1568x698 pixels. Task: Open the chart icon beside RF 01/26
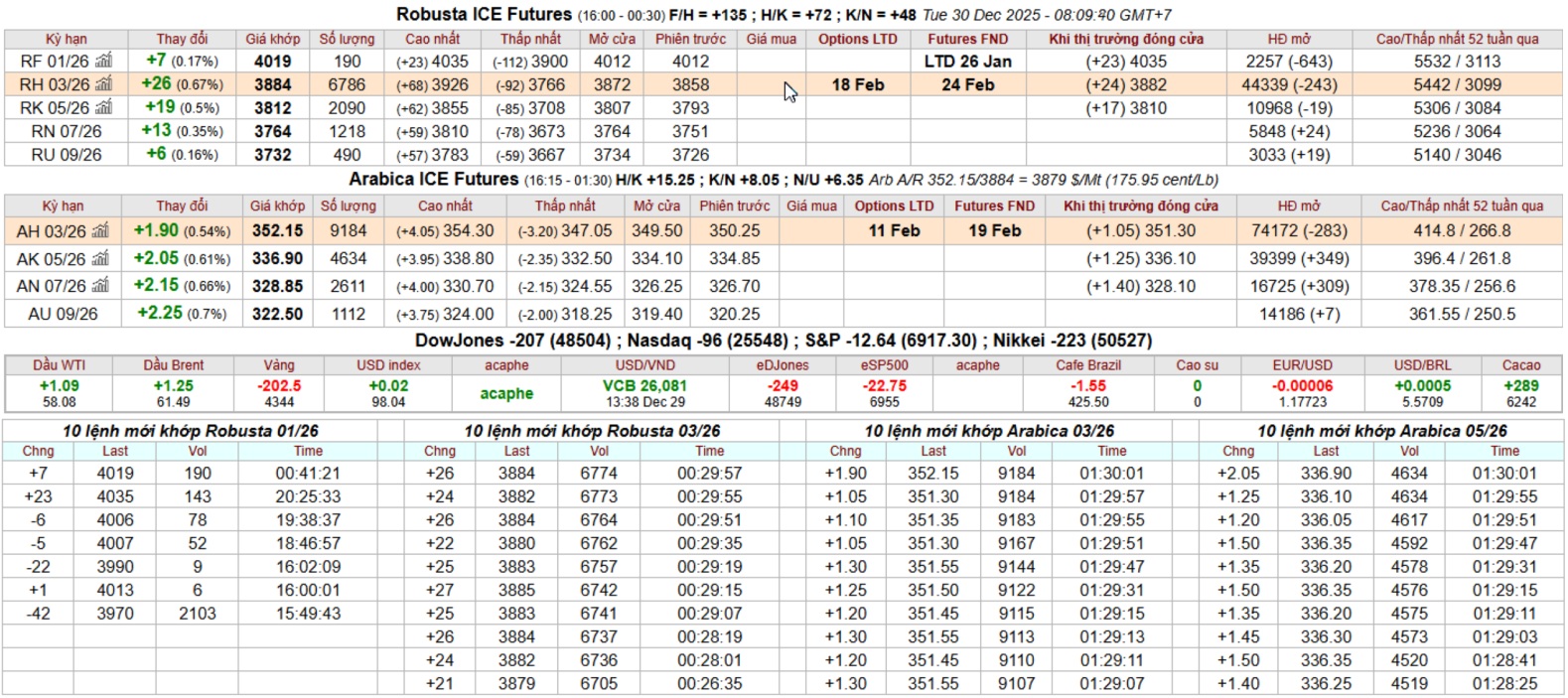point(104,62)
